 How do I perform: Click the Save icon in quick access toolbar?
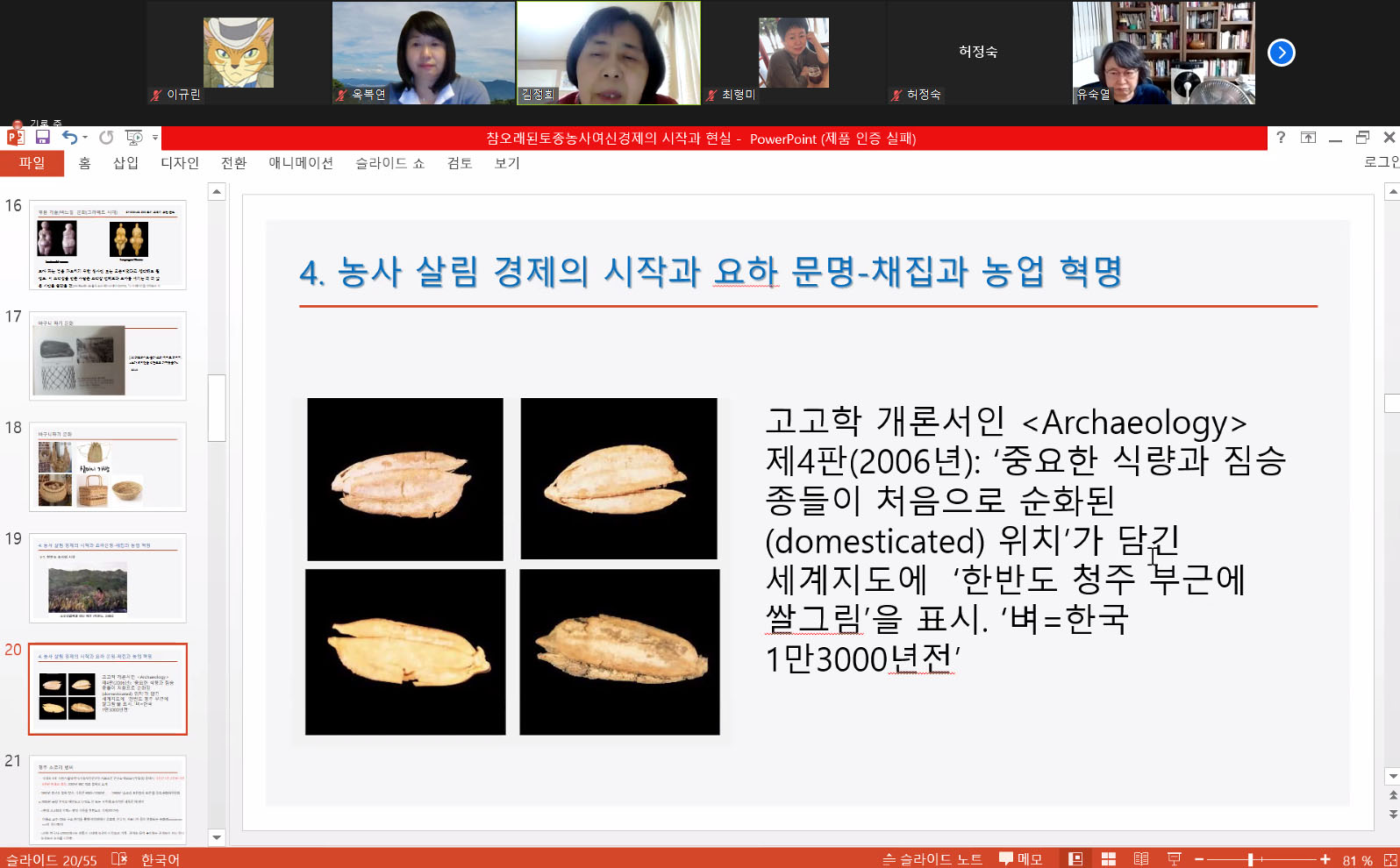(x=42, y=137)
